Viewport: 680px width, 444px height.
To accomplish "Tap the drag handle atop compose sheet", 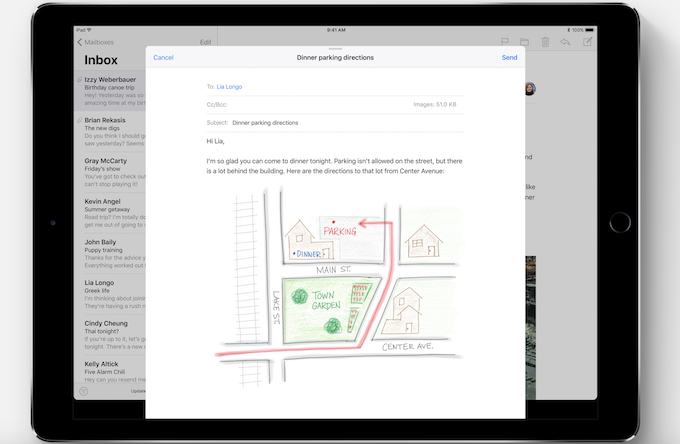I will [336, 49].
